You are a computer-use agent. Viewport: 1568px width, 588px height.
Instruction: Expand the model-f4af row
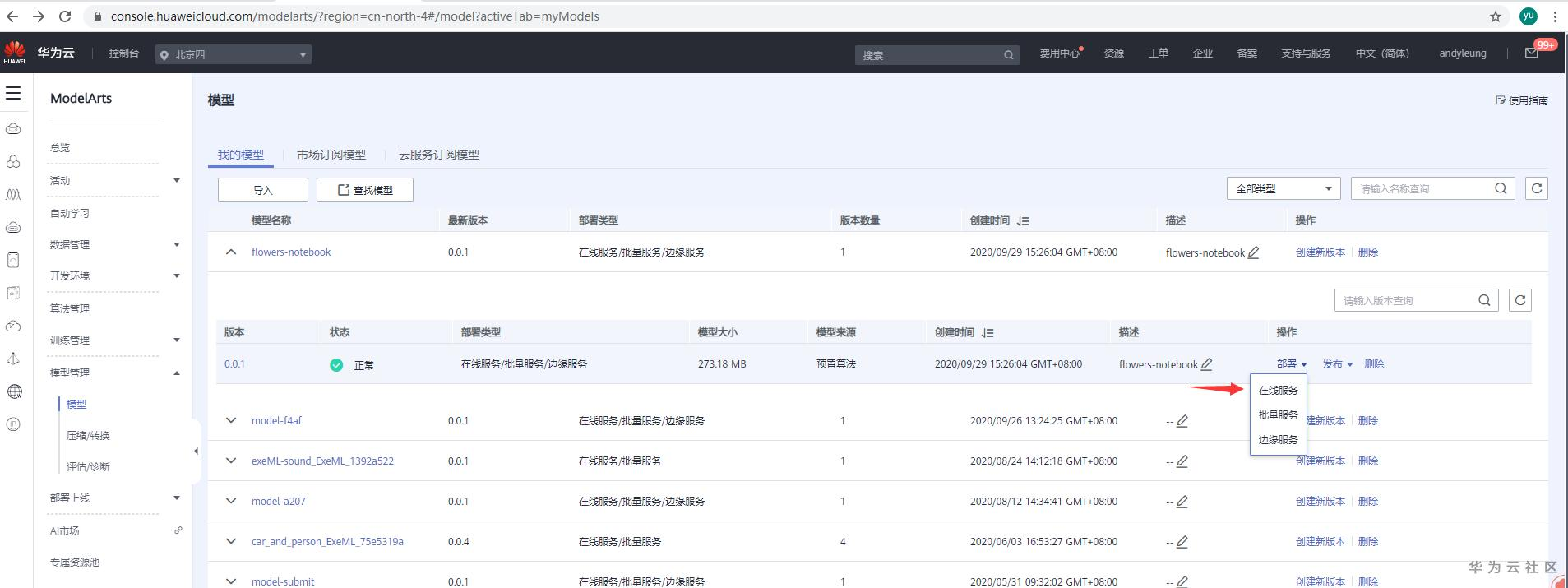(x=231, y=420)
